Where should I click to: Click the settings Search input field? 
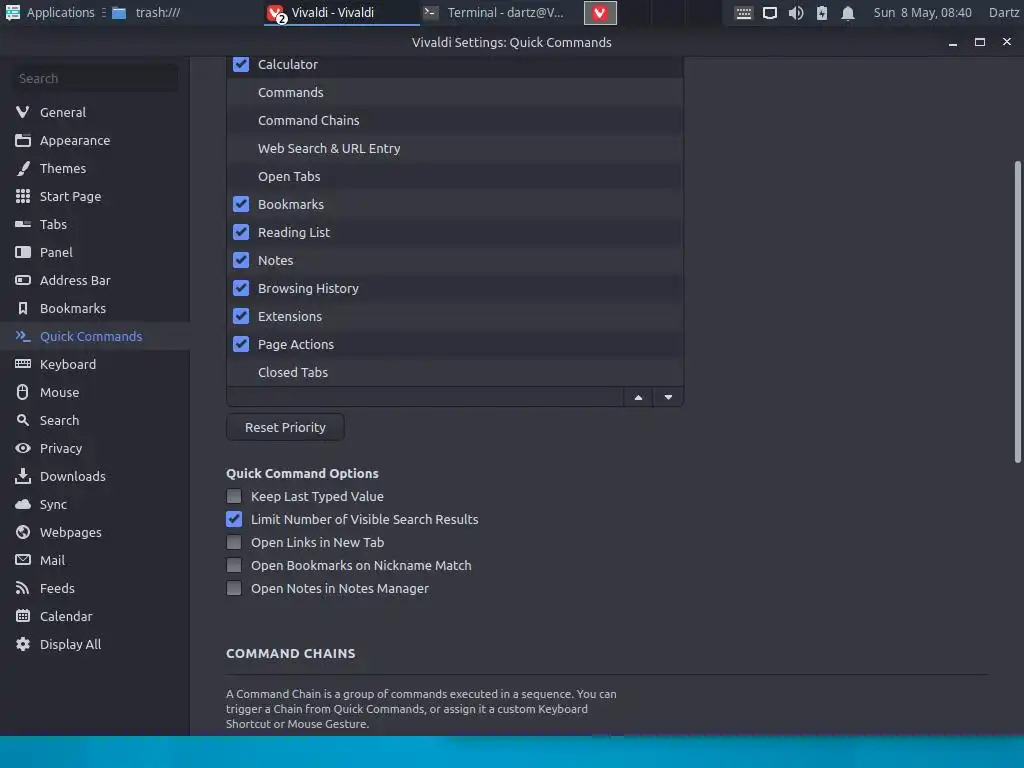(x=95, y=78)
